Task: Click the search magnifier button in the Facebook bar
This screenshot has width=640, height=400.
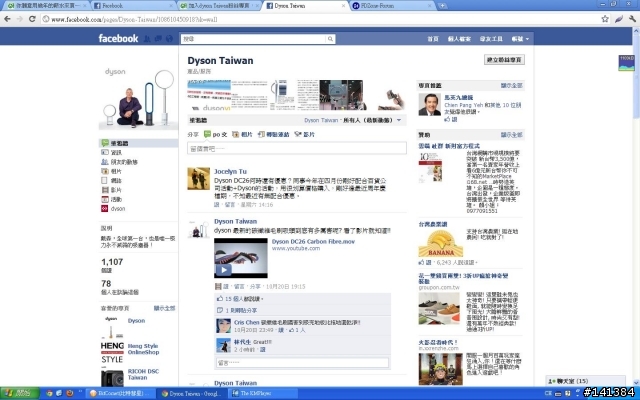Action: (x=330, y=39)
